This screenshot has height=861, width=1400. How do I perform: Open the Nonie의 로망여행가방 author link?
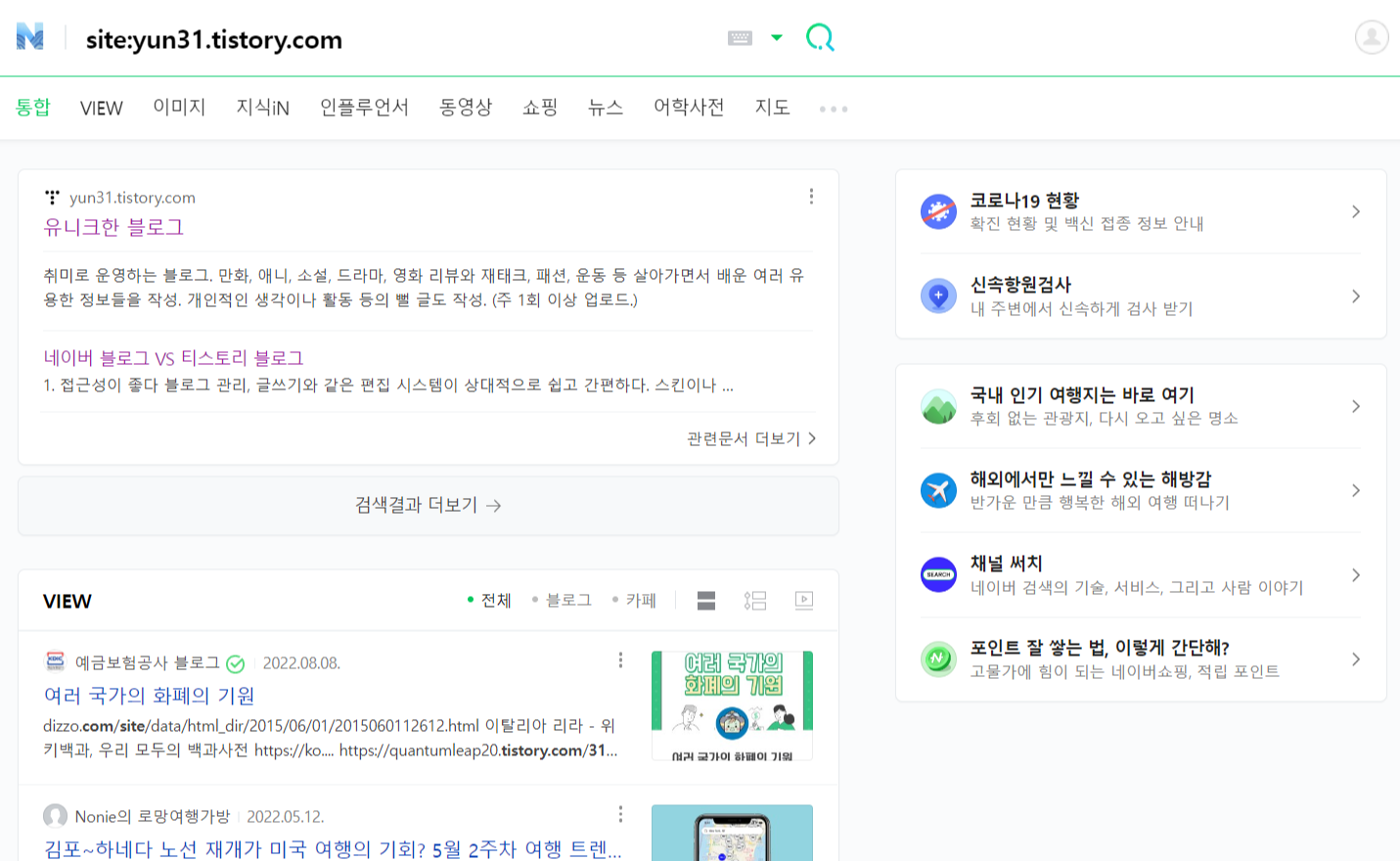[x=153, y=816]
